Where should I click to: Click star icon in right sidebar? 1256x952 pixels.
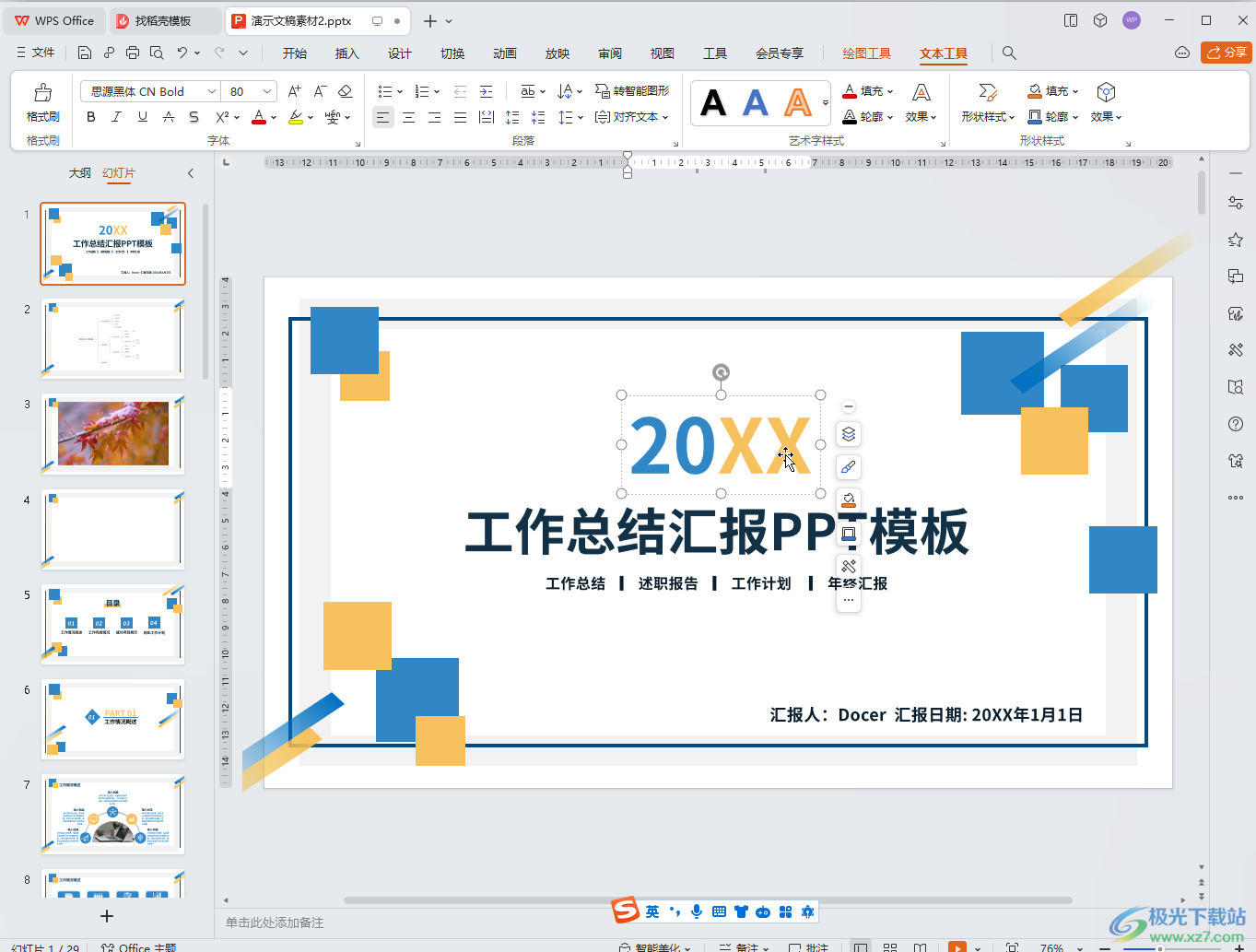(1236, 240)
